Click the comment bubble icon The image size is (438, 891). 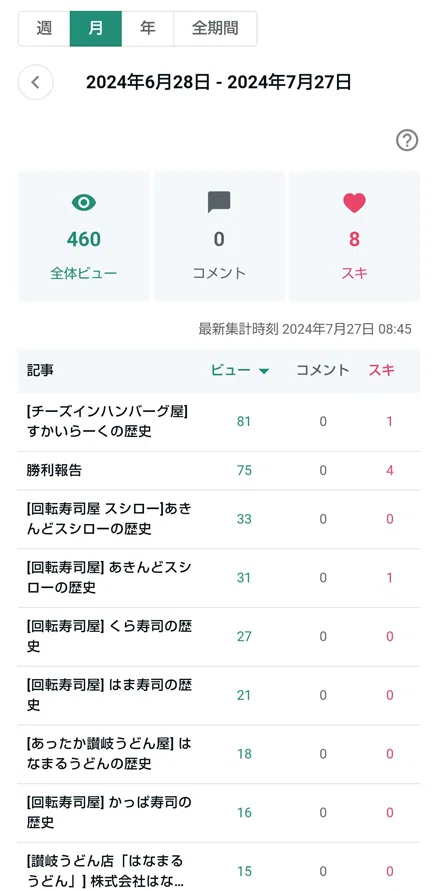coord(219,202)
